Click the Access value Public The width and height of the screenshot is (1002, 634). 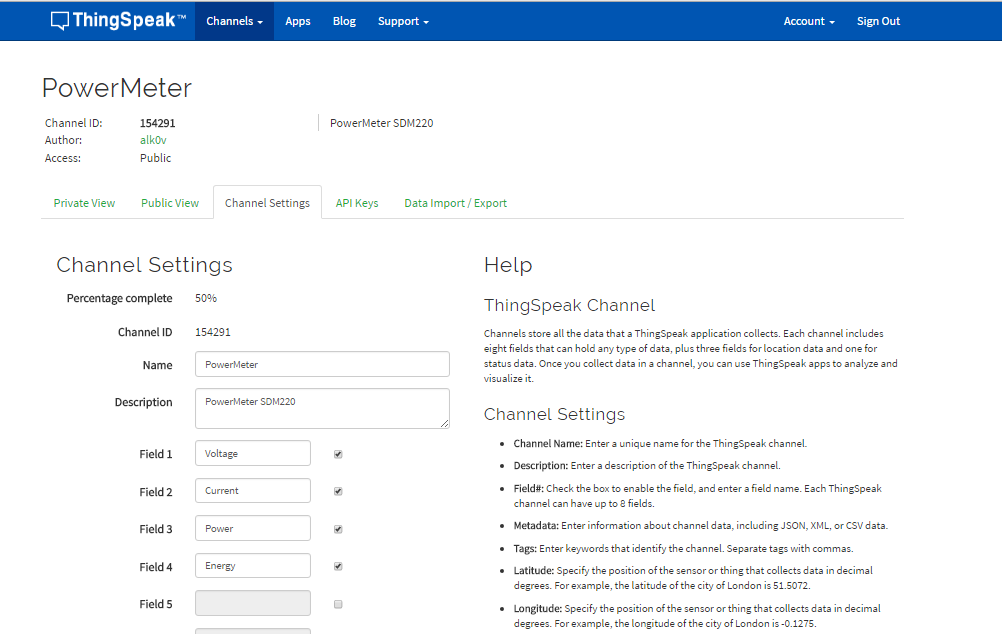(x=155, y=158)
